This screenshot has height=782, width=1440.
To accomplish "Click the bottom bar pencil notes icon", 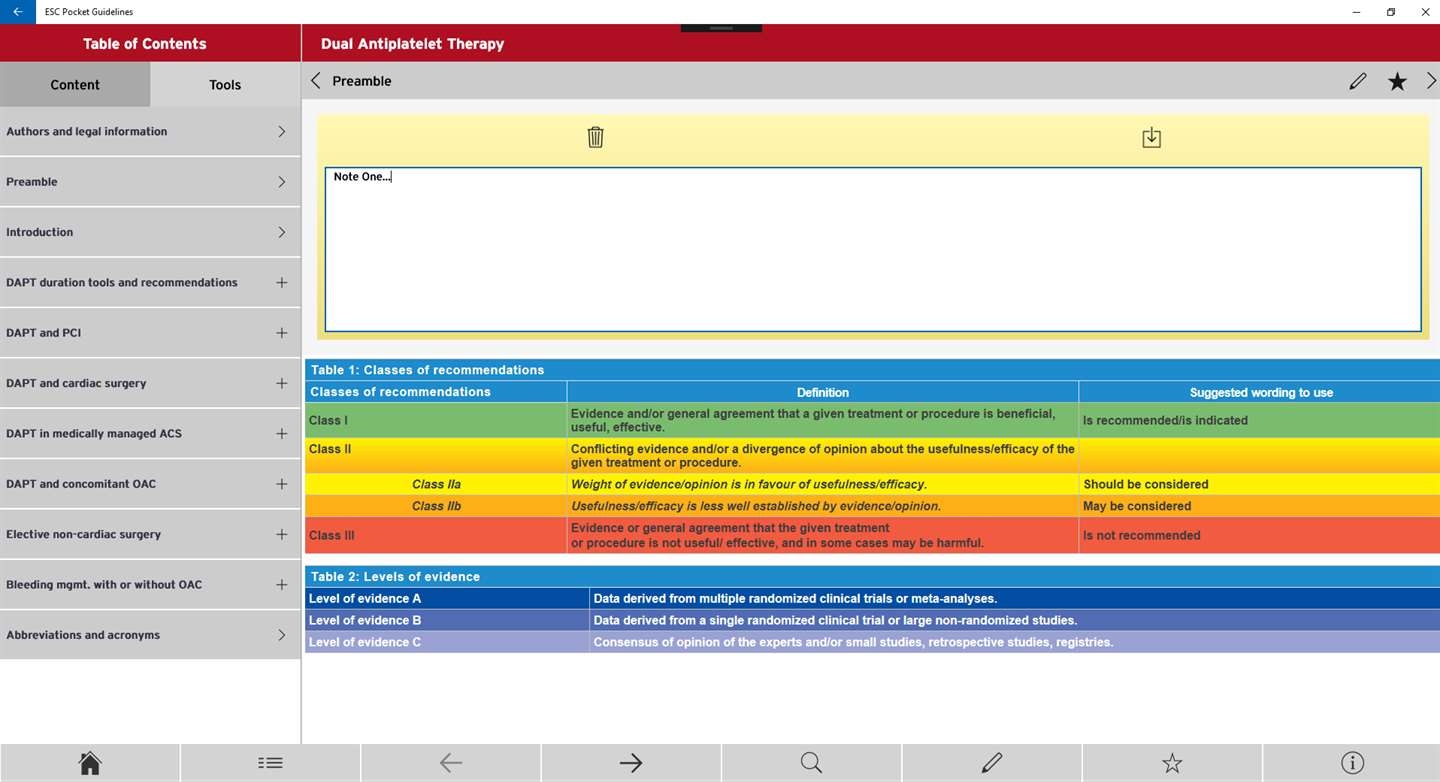I will 991,763.
